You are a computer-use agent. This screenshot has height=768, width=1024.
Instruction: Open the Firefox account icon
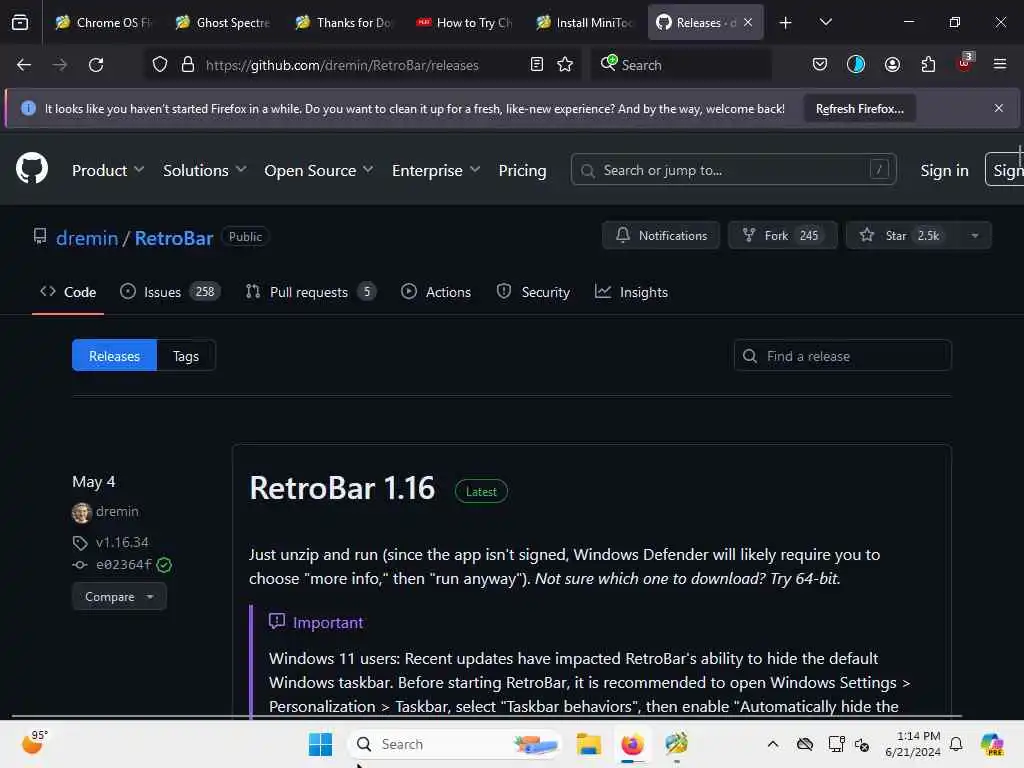[892, 64]
